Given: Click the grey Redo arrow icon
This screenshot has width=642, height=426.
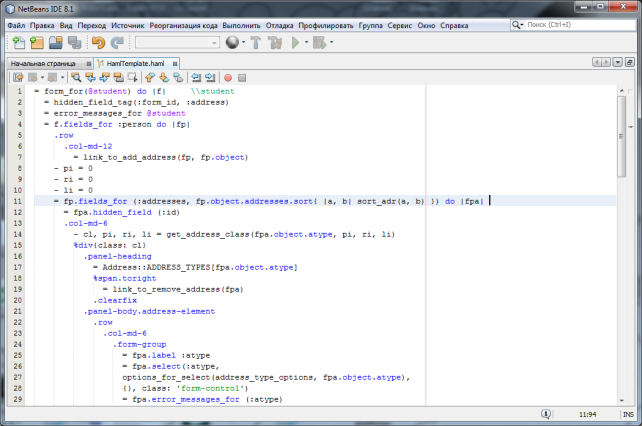Looking at the screenshot, I should pos(118,43).
